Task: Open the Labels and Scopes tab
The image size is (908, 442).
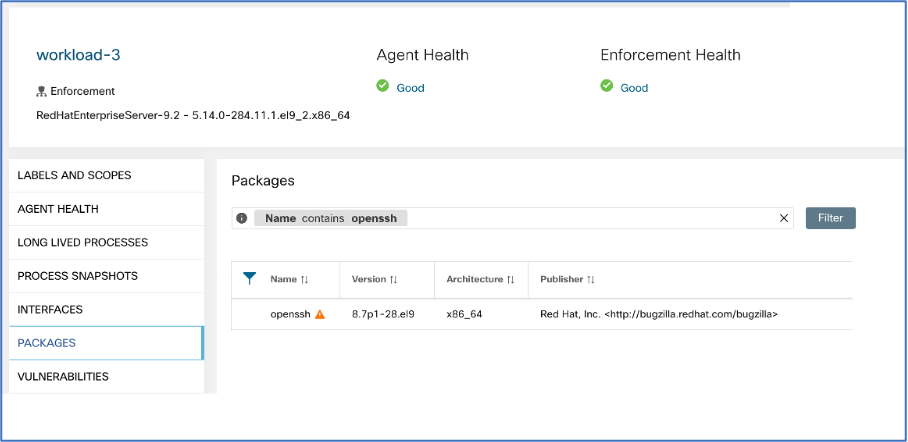Action: [x=74, y=175]
